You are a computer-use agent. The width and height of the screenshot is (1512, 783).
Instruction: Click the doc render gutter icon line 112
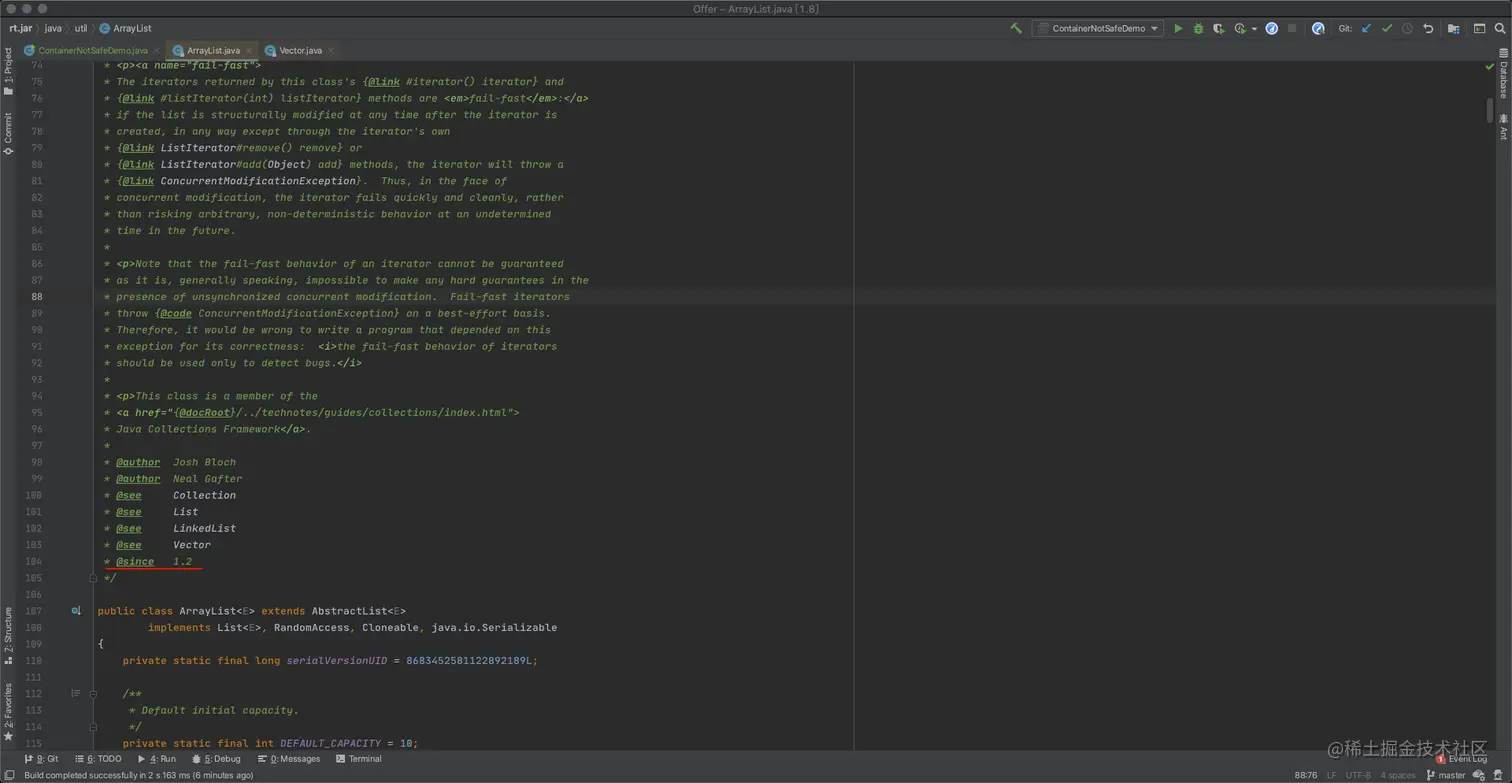pyautogui.click(x=75, y=693)
